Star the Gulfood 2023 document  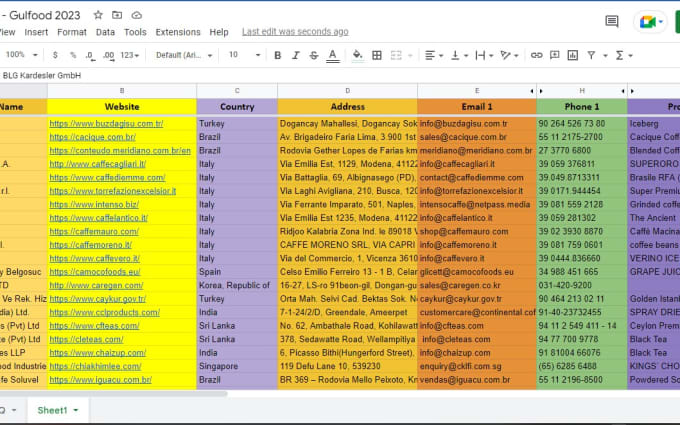[x=98, y=15]
